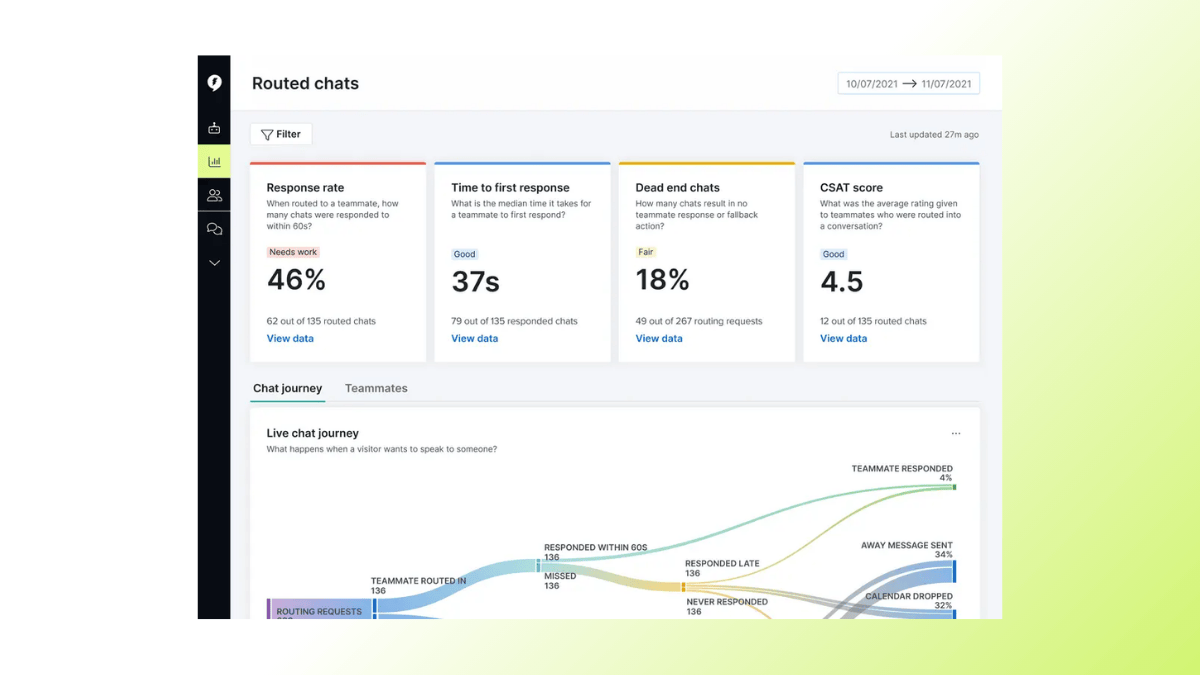Select the bot automation icon in sidebar
The width and height of the screenshot is (1200, 675).
pyautogui.click(x=214, y=127)
